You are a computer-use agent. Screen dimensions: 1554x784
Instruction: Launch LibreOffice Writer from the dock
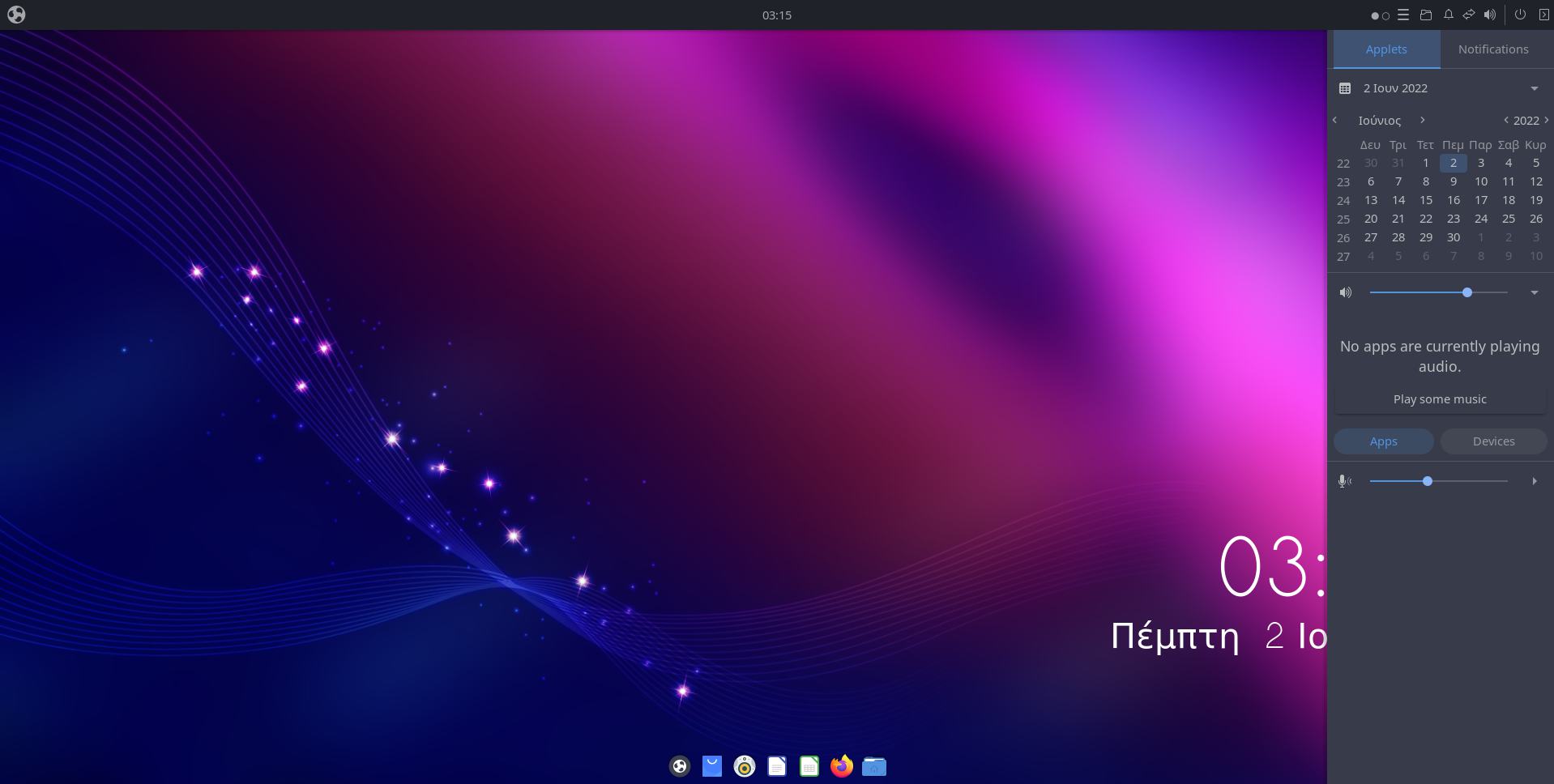click(777, 766)
